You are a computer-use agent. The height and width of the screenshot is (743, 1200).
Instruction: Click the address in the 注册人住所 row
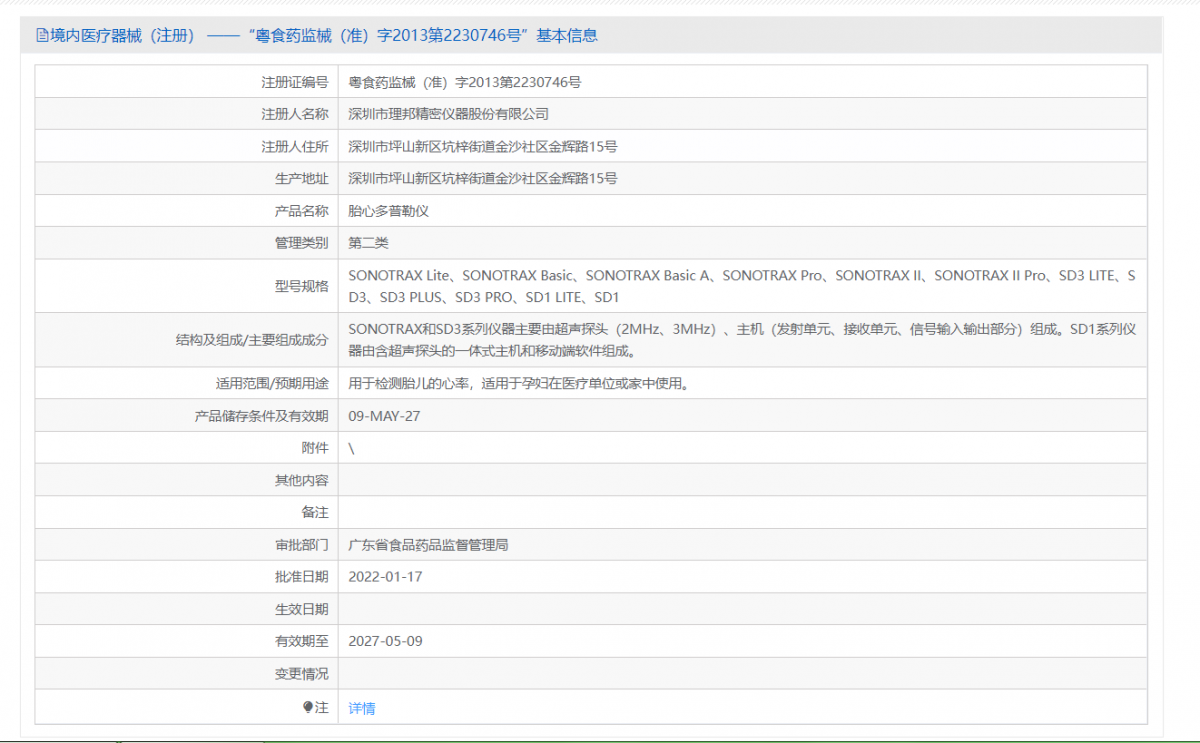click(x=483, y=146)
